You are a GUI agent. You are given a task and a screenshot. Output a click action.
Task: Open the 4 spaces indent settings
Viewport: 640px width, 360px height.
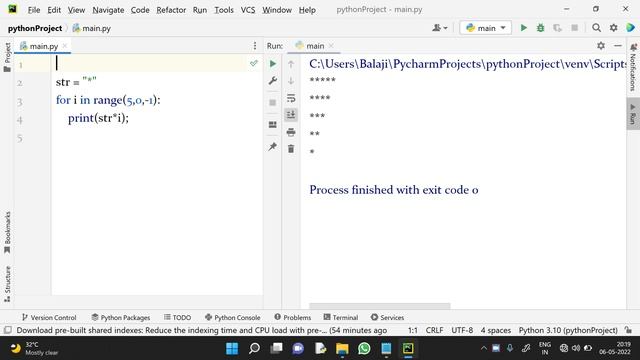pyautogui.click(x=496, y=330)
